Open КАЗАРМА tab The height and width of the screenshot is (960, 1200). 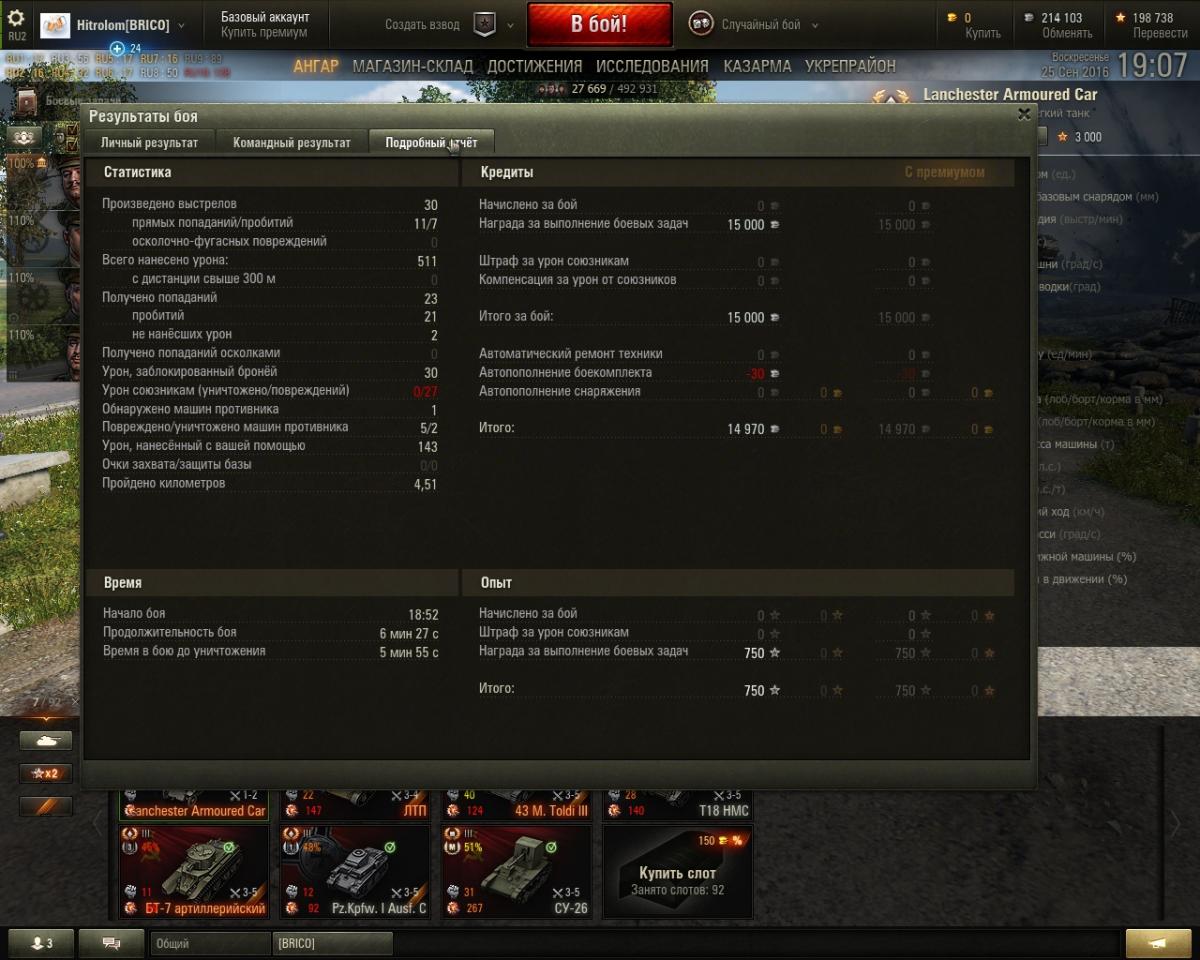757,66
